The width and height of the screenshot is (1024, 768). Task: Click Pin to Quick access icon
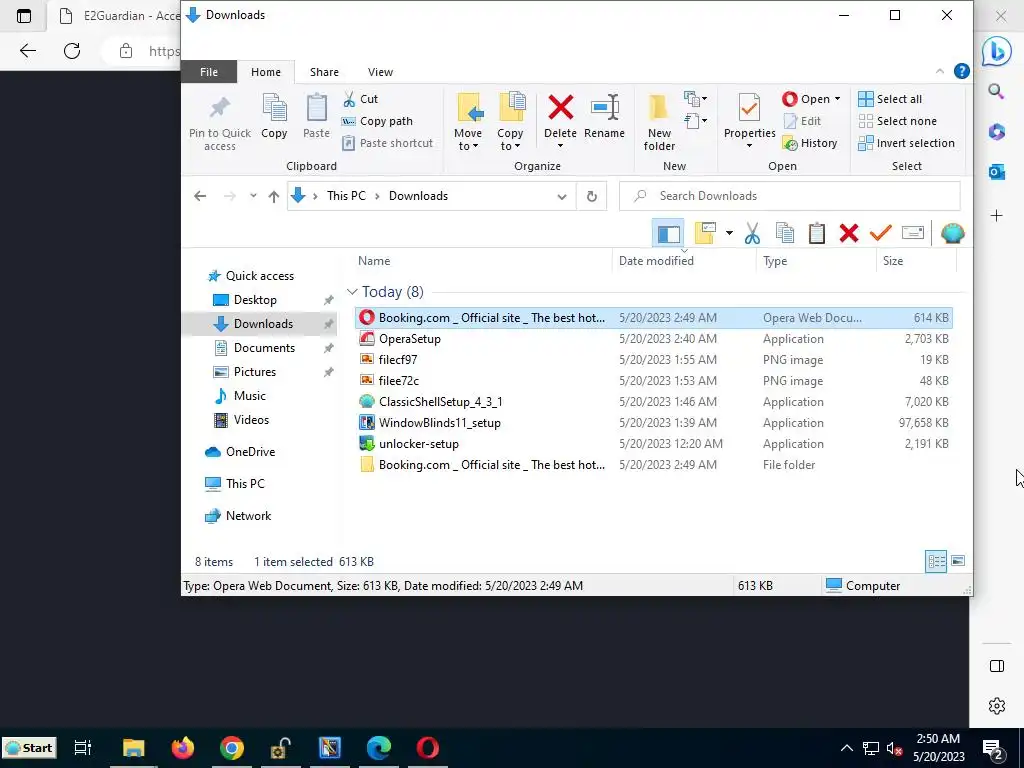click(219, 108)
